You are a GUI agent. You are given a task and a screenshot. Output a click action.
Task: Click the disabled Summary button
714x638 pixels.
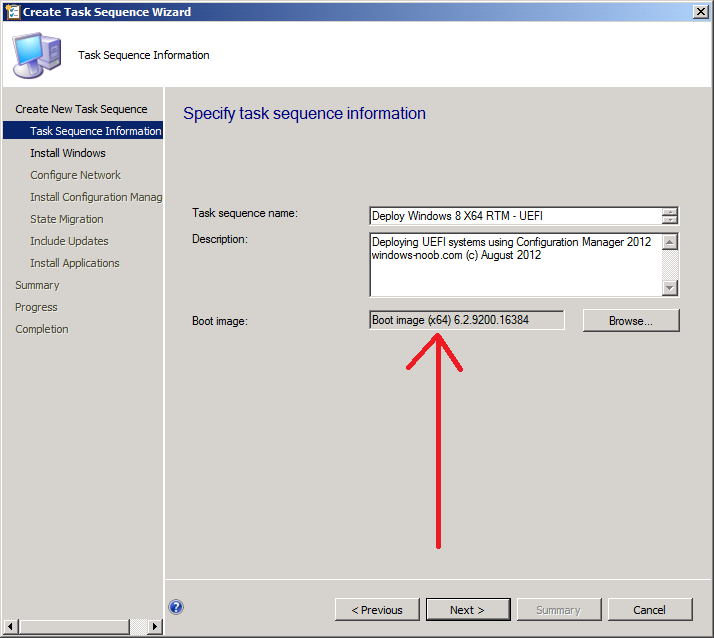559,610
